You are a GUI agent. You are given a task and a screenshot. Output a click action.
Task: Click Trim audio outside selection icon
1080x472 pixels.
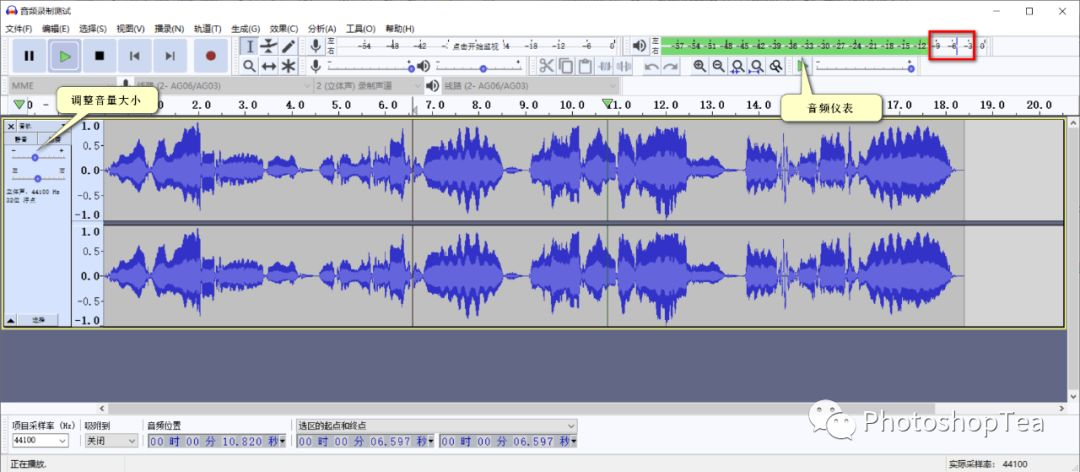pyautogui.click(x=605, y=66)
